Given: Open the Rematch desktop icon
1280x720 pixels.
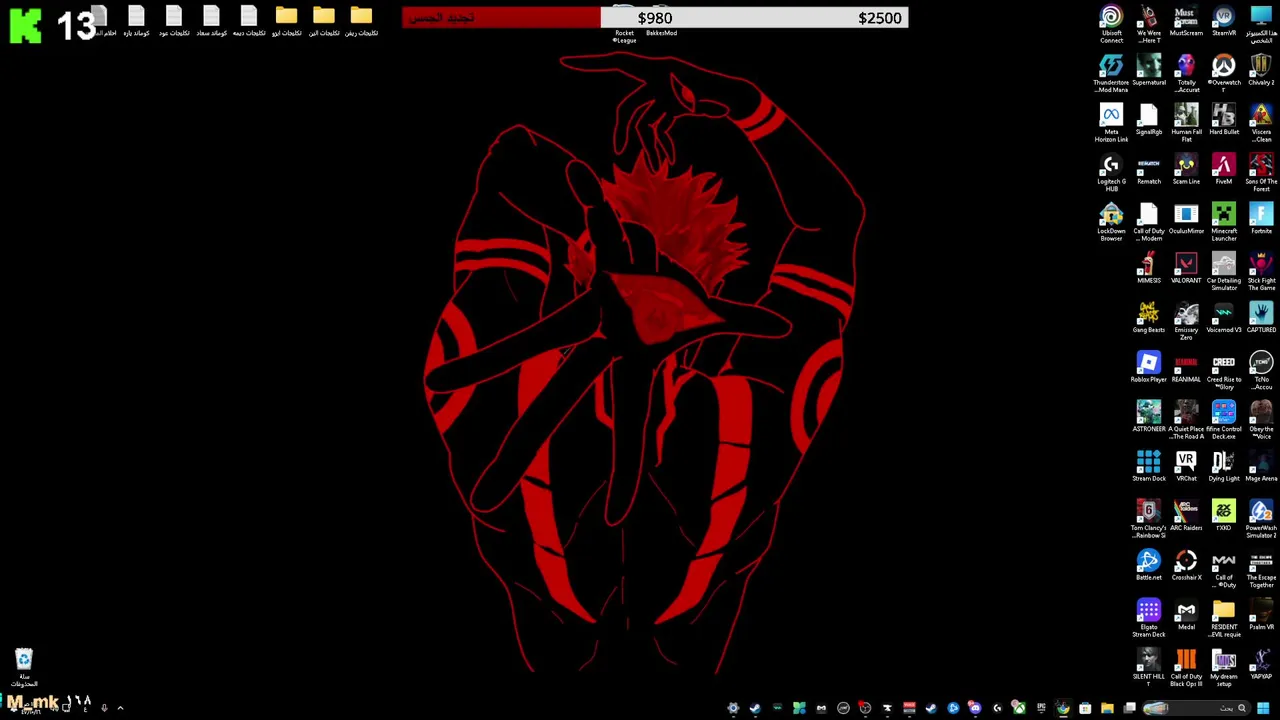Looking at the screenshot, I should (x=1148, y=170).
